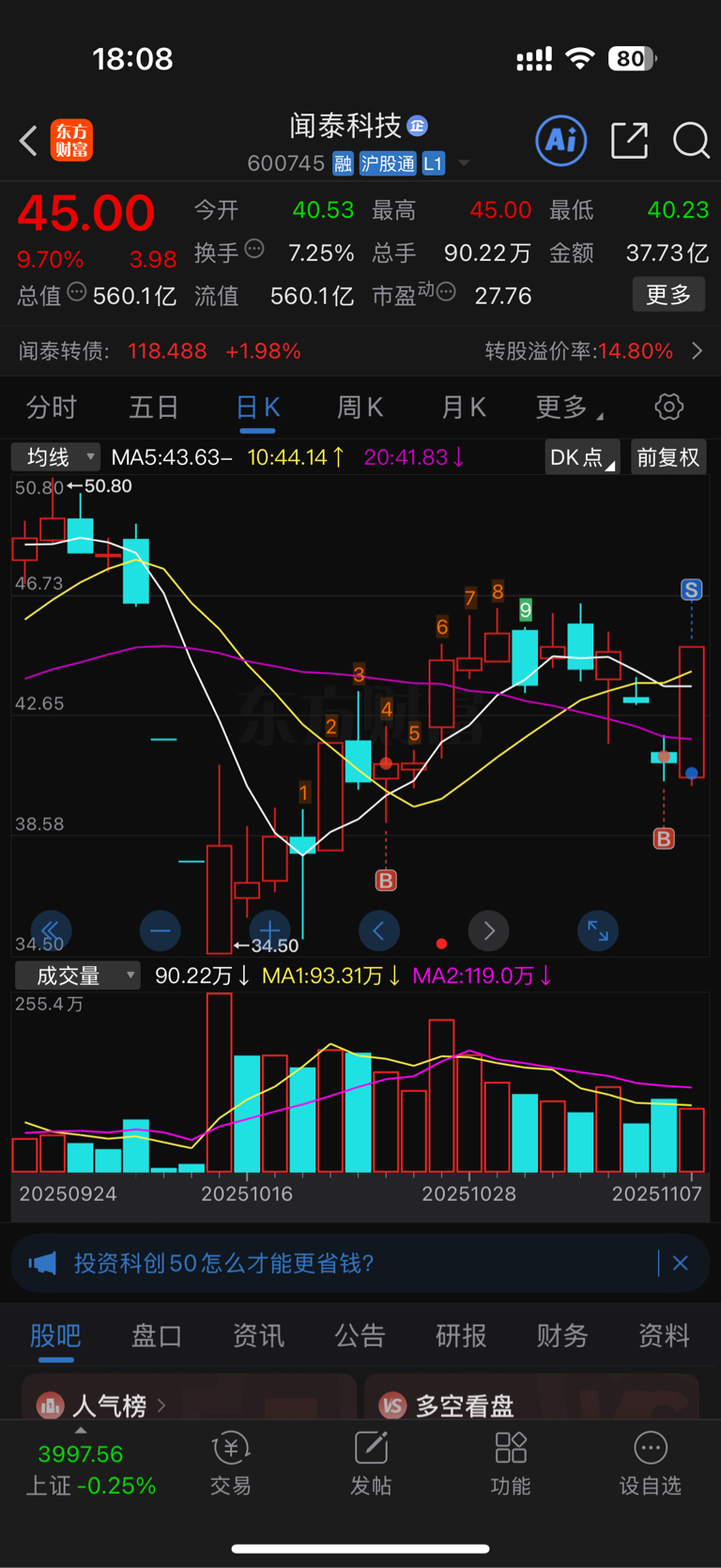Expand stock switcher triangle beside L1

click(464, 164)
